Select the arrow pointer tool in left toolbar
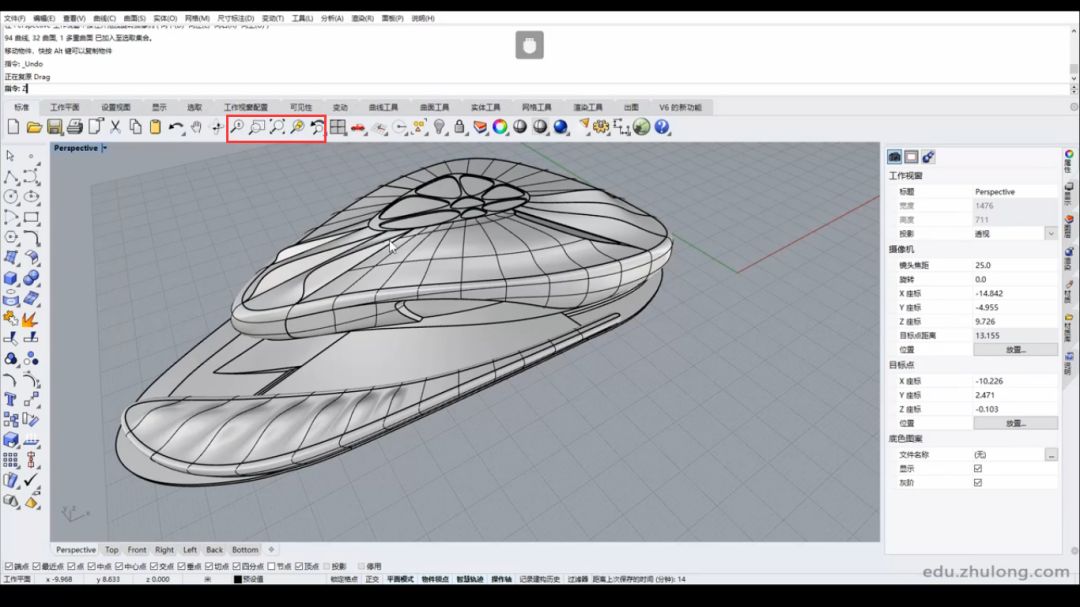Screen dimensions: 1080x607 click(x=10, y=156)
